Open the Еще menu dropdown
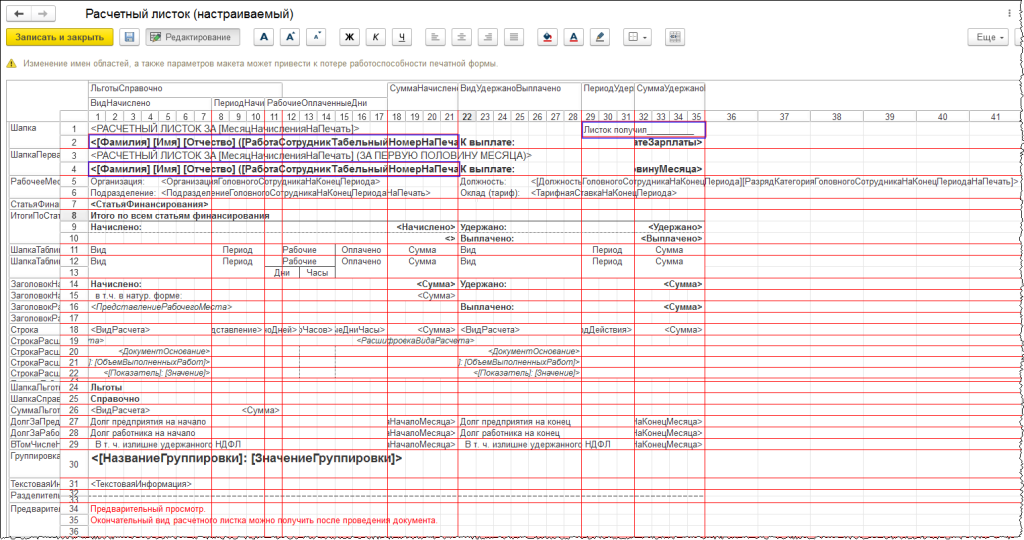 987,37
